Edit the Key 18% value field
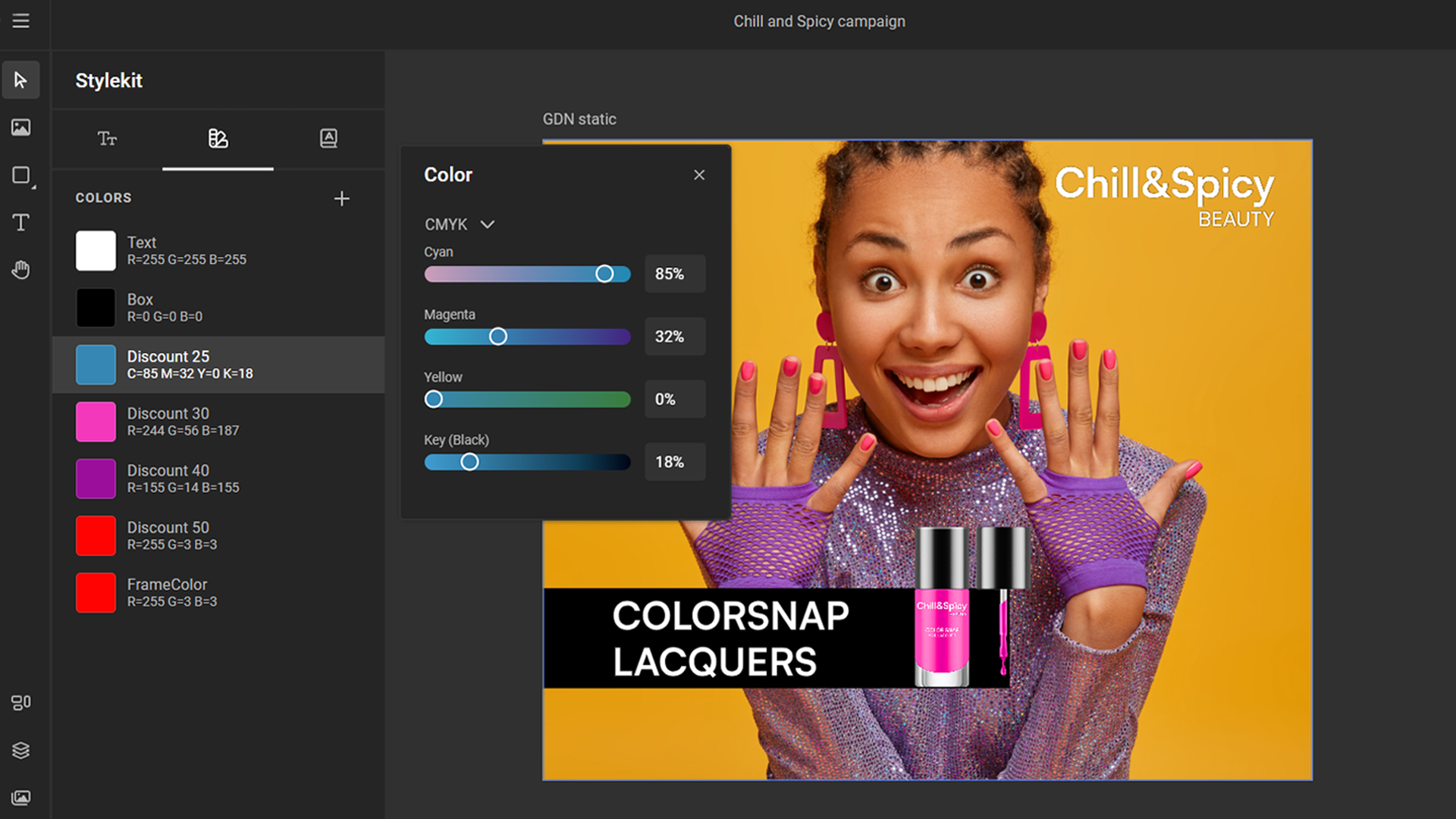 pos(675,462)
